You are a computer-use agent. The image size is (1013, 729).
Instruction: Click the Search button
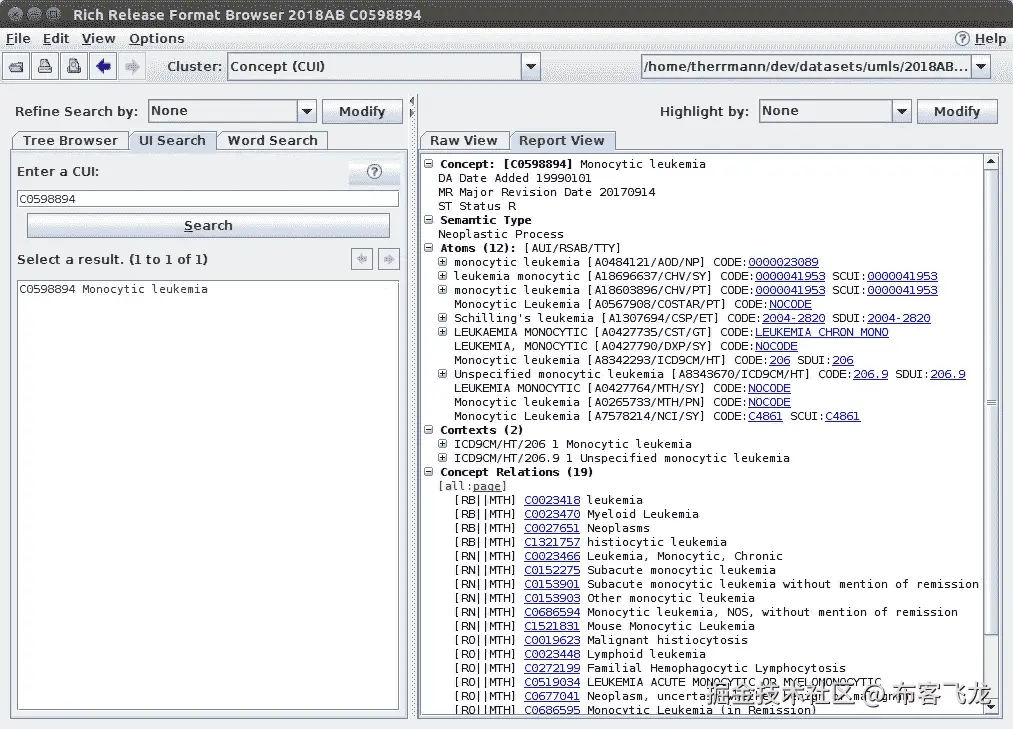click(x=208, y=226)
